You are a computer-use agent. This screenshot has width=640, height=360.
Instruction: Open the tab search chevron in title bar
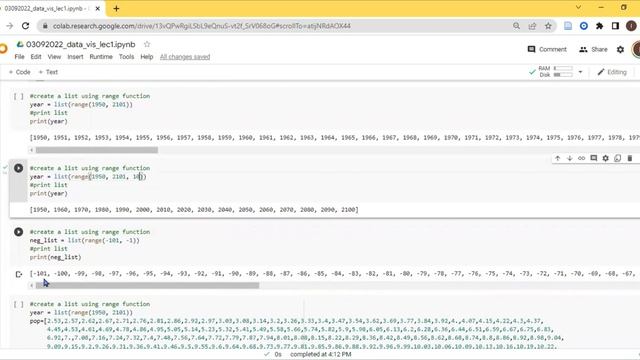[578, 7]
